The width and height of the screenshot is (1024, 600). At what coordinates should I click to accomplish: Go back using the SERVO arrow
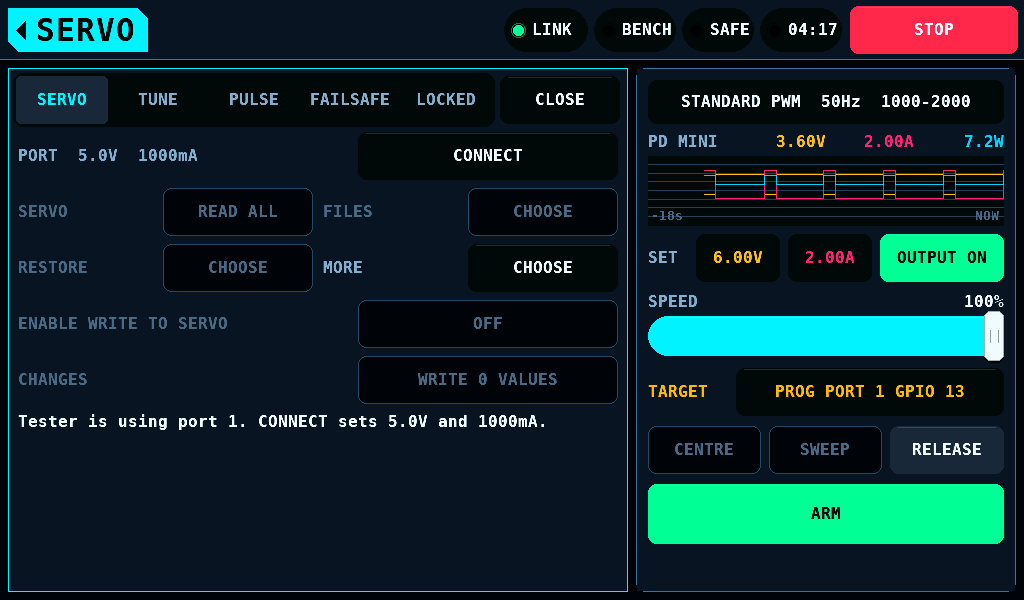click(x=78, y=30)
